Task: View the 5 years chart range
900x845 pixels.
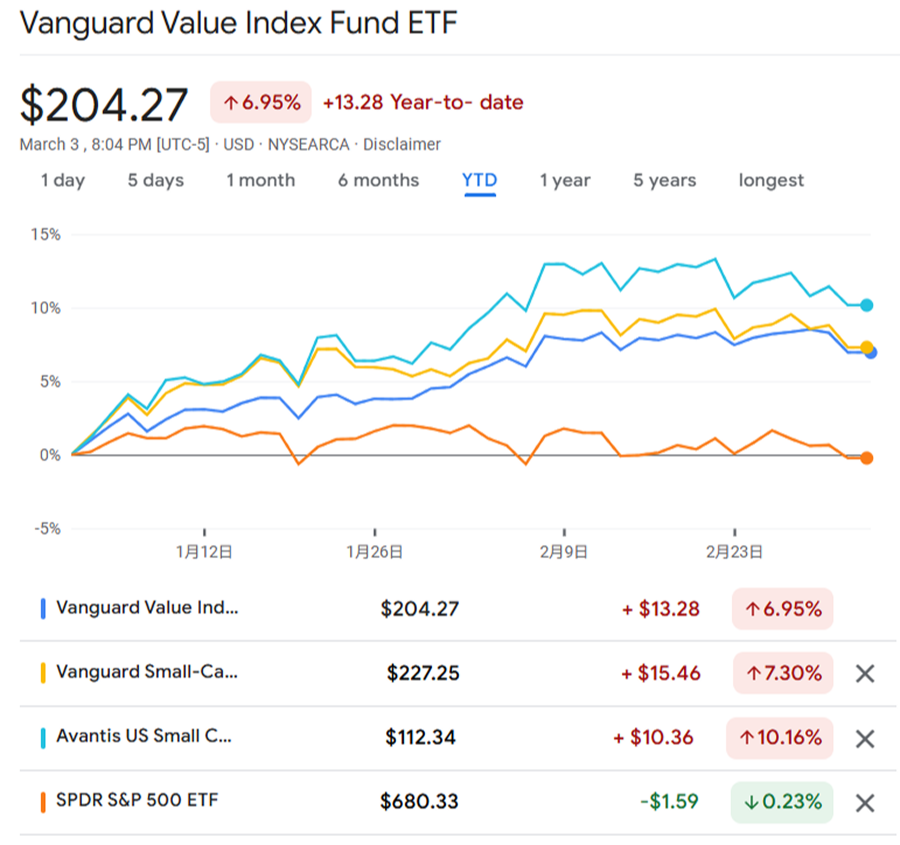Action: click(x=664, y=181)
